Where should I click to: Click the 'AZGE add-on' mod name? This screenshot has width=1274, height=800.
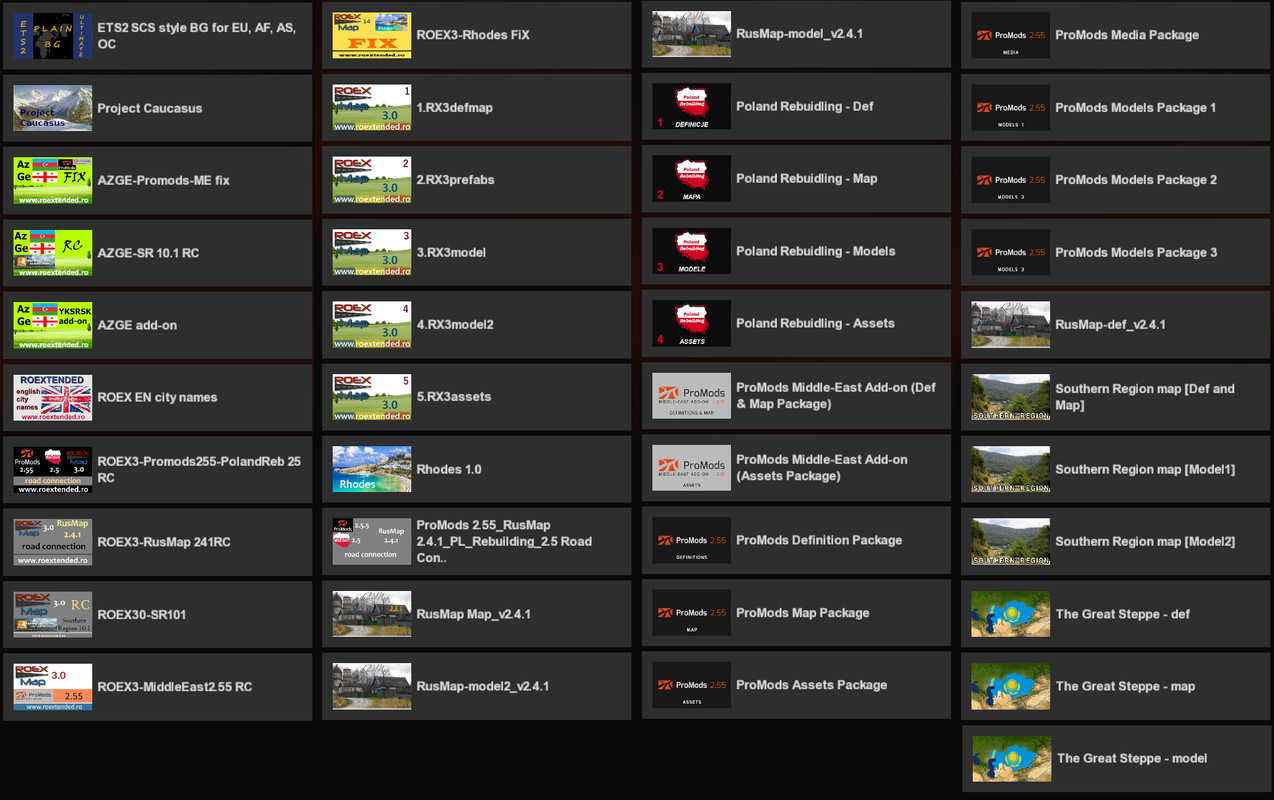(x=137, y=325)
